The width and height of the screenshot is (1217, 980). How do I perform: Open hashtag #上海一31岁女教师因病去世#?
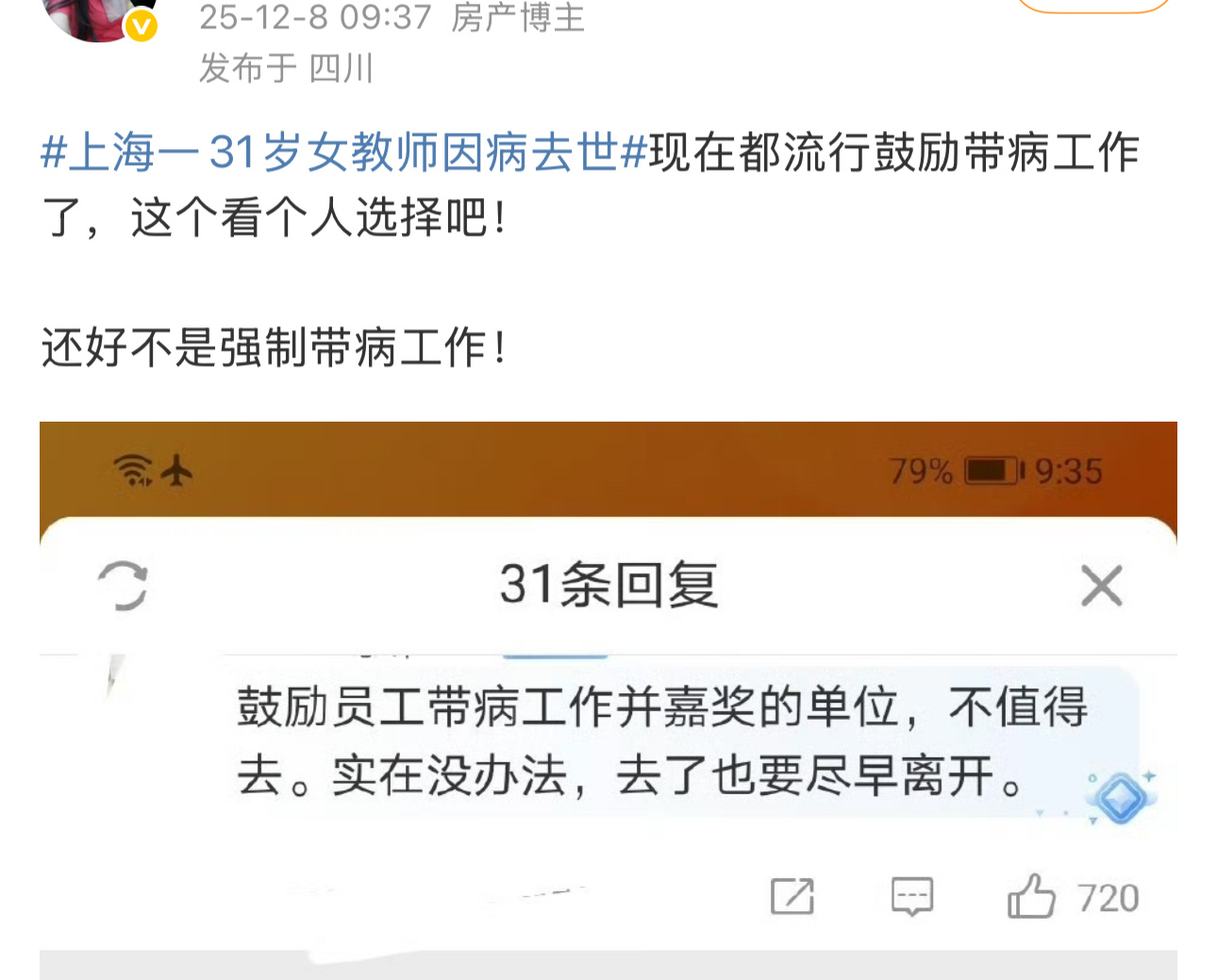344,153
